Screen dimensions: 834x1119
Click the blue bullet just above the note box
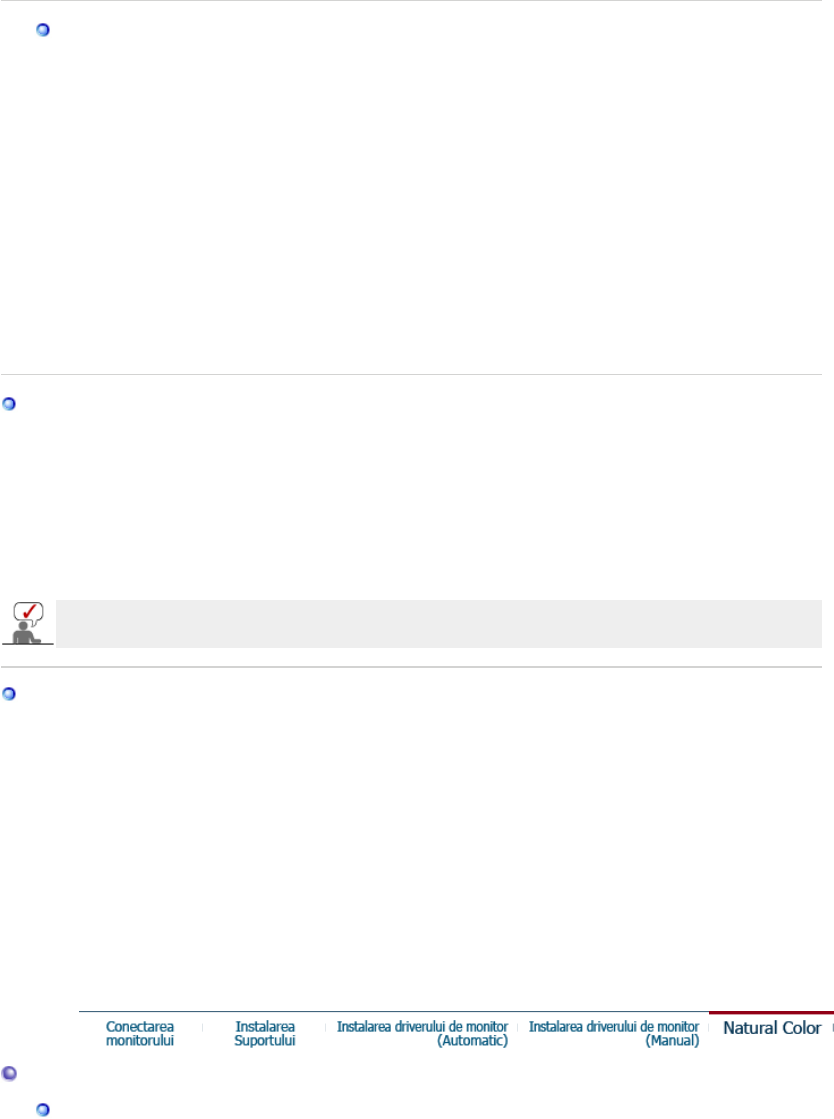click(9, 405)
